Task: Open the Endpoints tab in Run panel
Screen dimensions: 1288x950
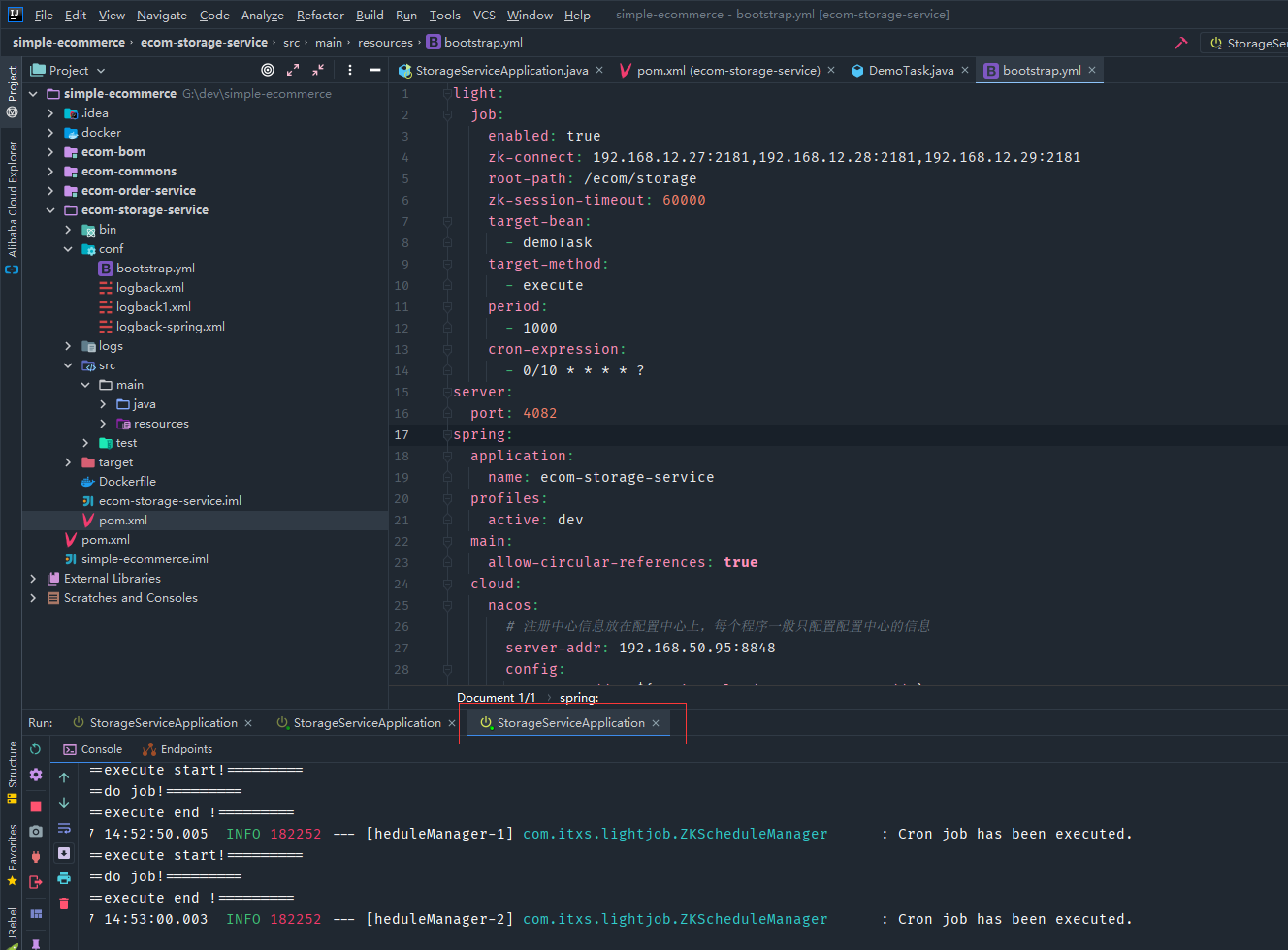Action: [x=177, y=749]
